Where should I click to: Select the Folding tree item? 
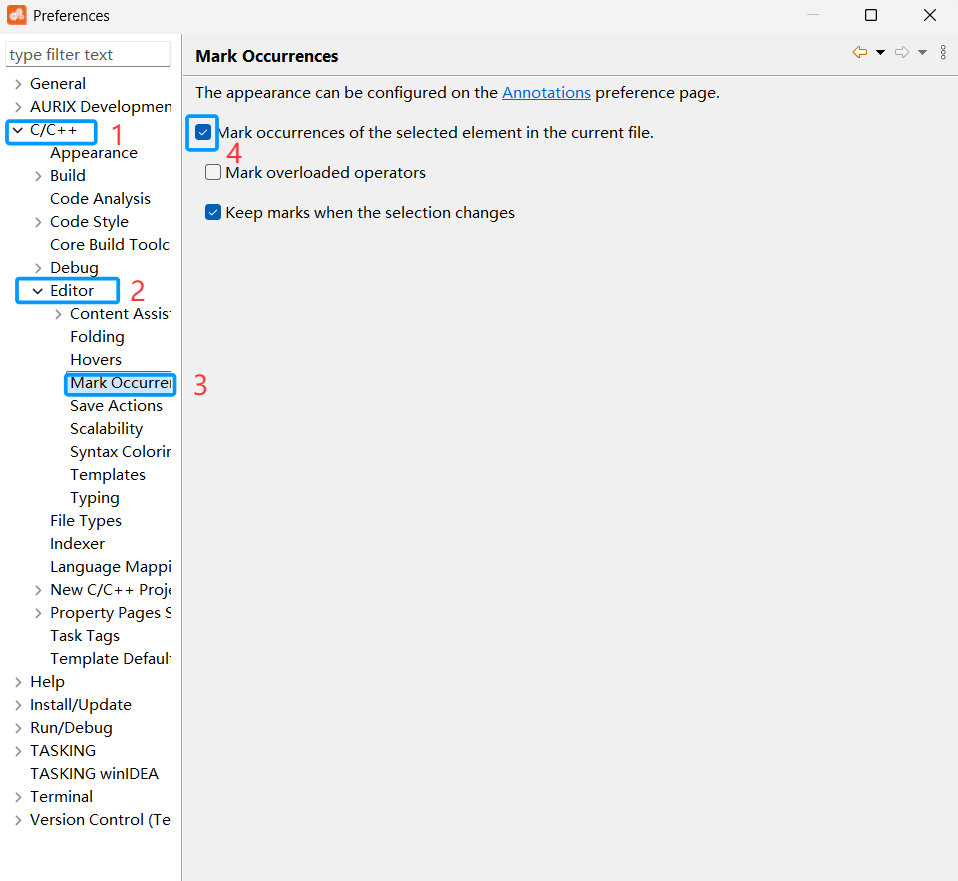[97, 337]
